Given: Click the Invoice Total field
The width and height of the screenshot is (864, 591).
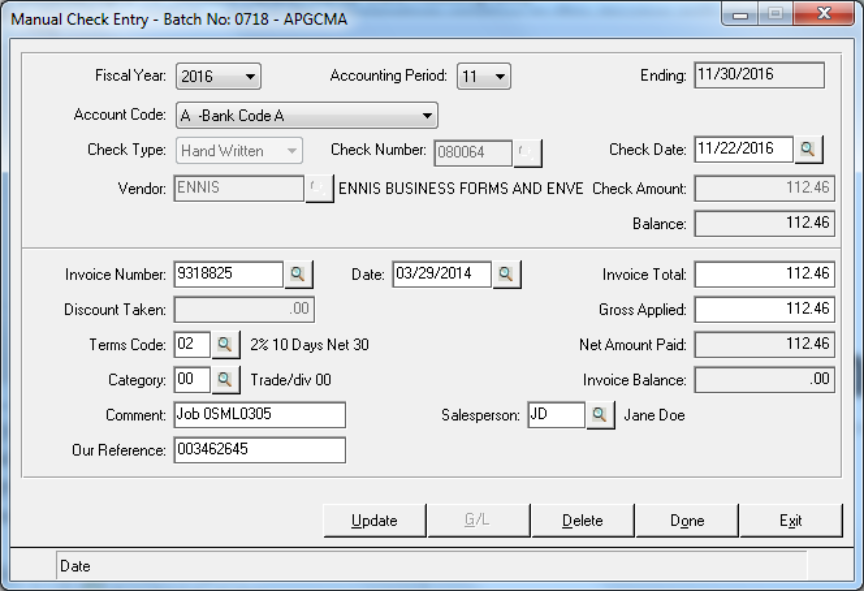Looking at the screenshot, I should (764, 274).
